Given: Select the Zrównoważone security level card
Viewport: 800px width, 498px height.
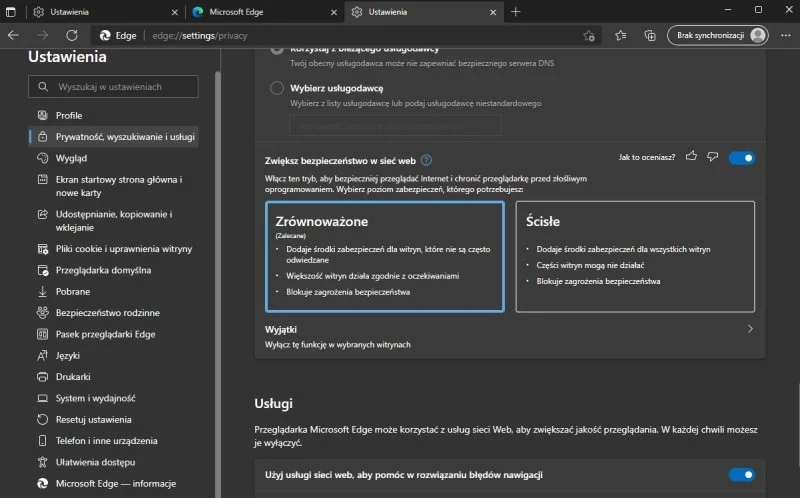Looking at the screenshot, I should (385, 256).
